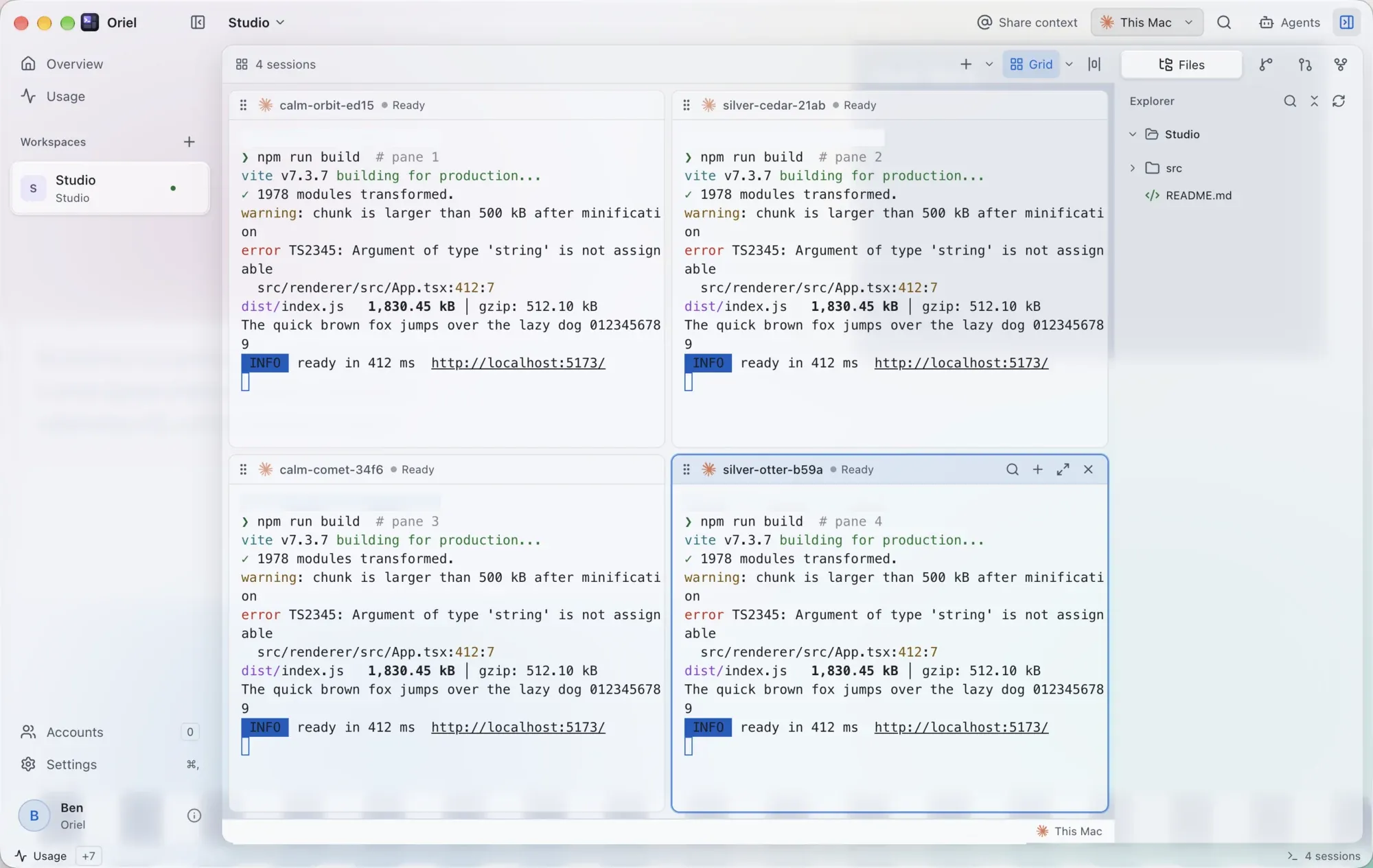Image resolution: width=1373 pixels, height=868 pixels.
Task: Open Settings in sidebar
Action: click(x=110, y=764)
